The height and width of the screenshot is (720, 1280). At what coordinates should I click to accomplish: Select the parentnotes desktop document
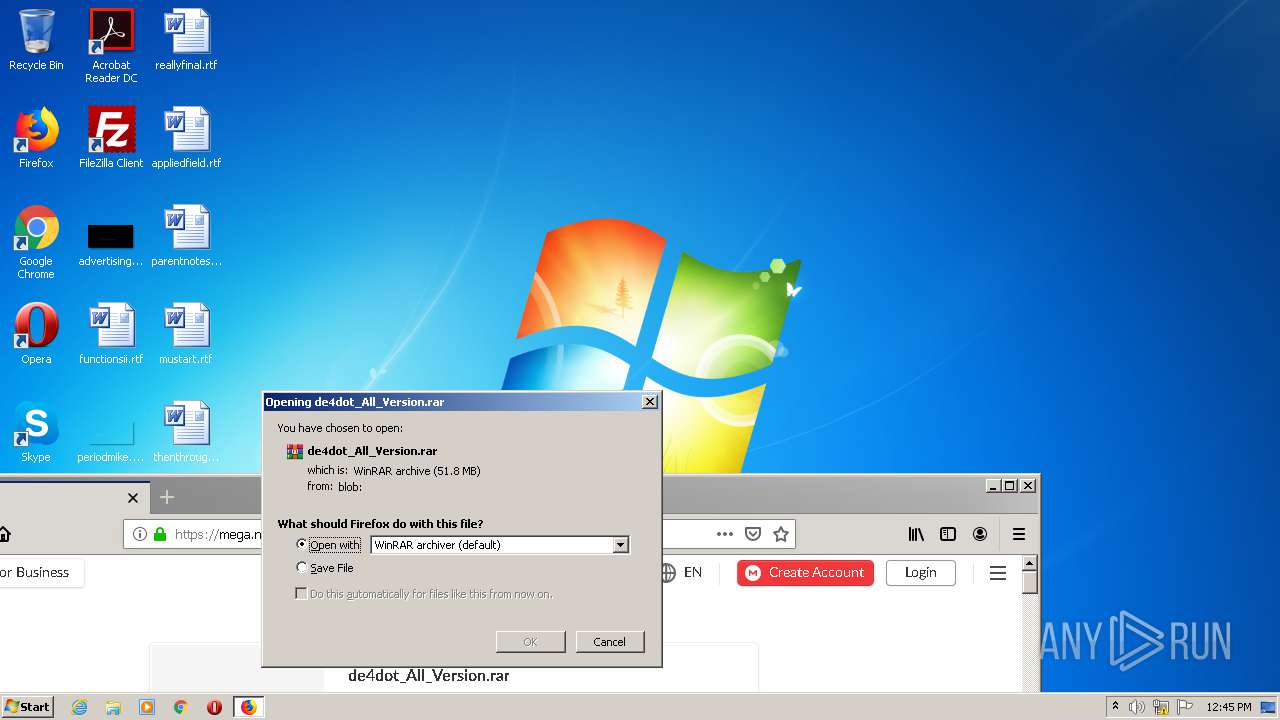pos(186,236)
